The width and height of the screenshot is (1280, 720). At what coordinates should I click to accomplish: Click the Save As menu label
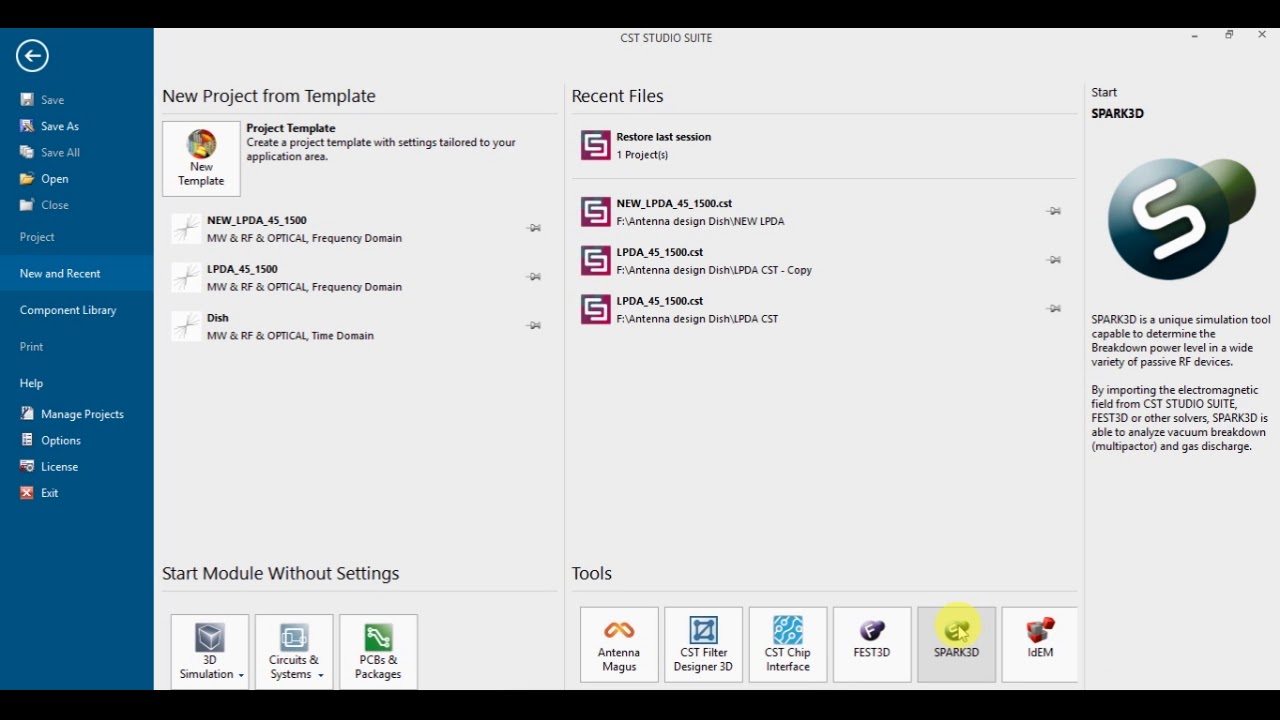[60, 126]
